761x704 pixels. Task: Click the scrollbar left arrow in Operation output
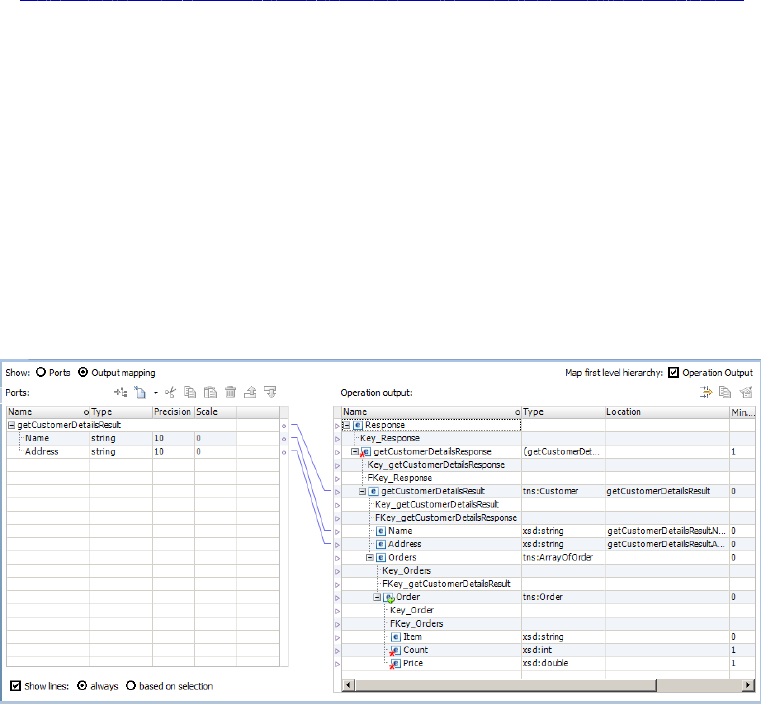click(348, 685)
